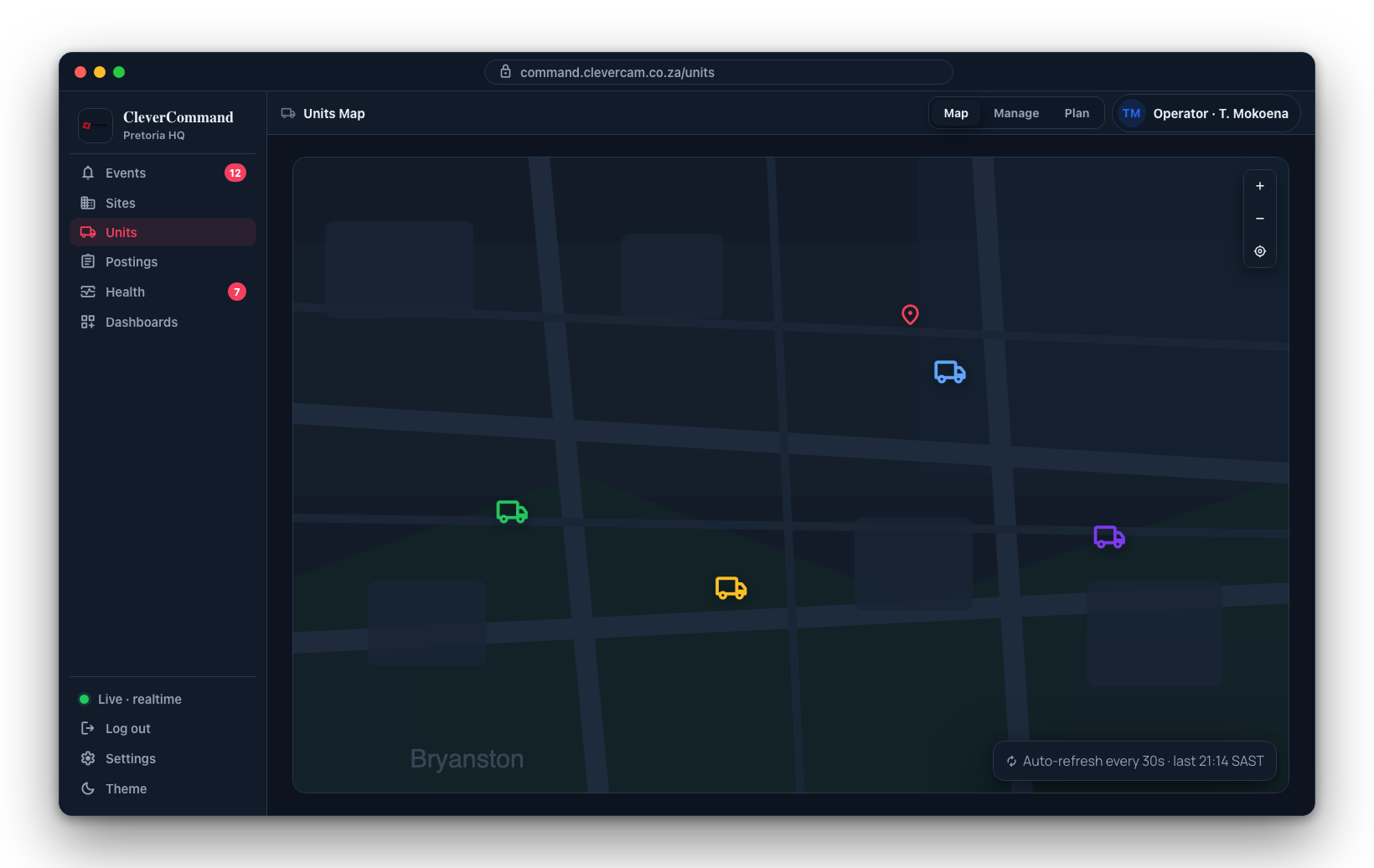Toggle the Theme option
This screenshot has height=868, width=1374.
163,788
